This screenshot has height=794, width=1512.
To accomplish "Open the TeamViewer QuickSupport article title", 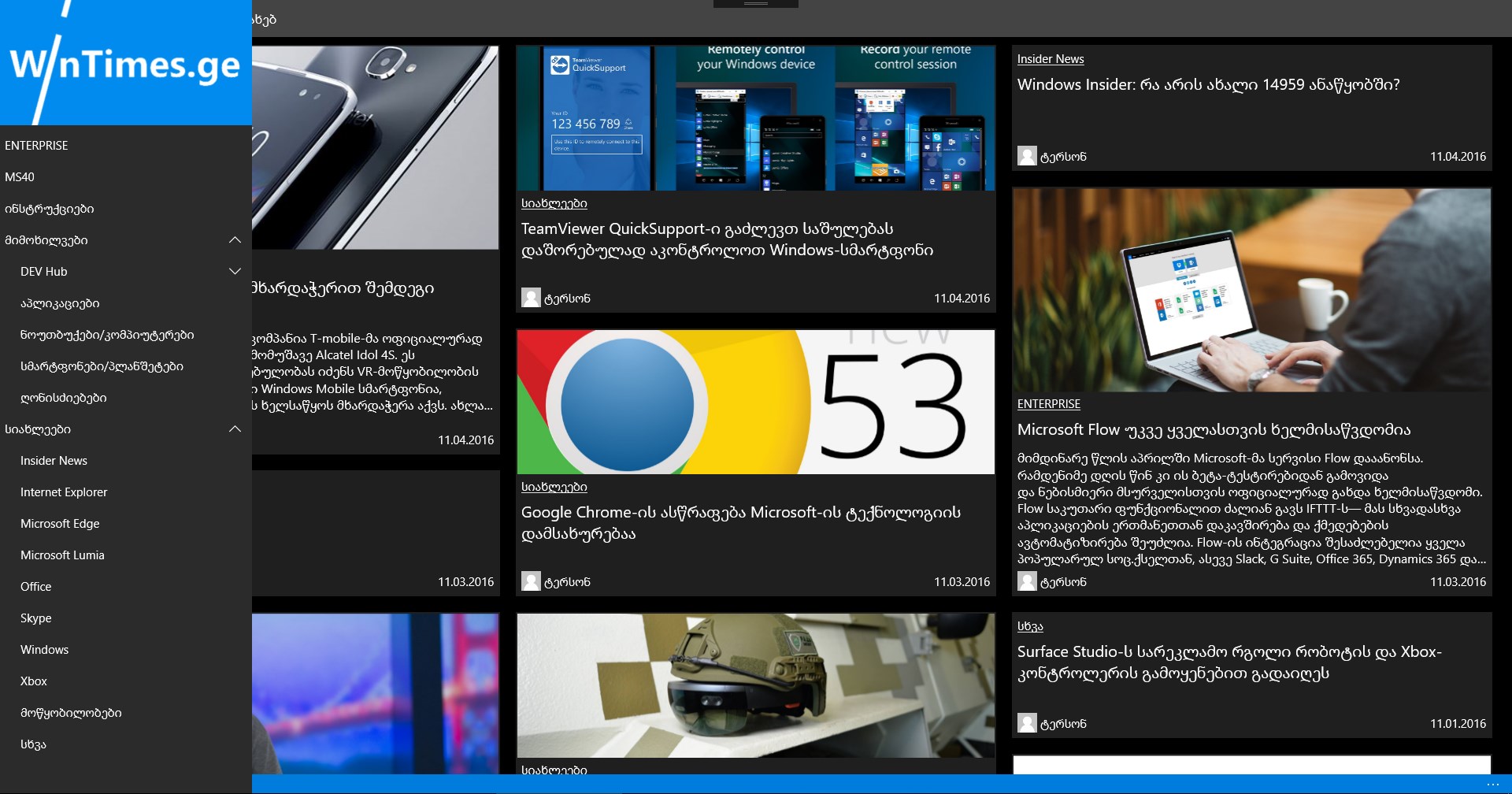I will (x=727, y=239).
